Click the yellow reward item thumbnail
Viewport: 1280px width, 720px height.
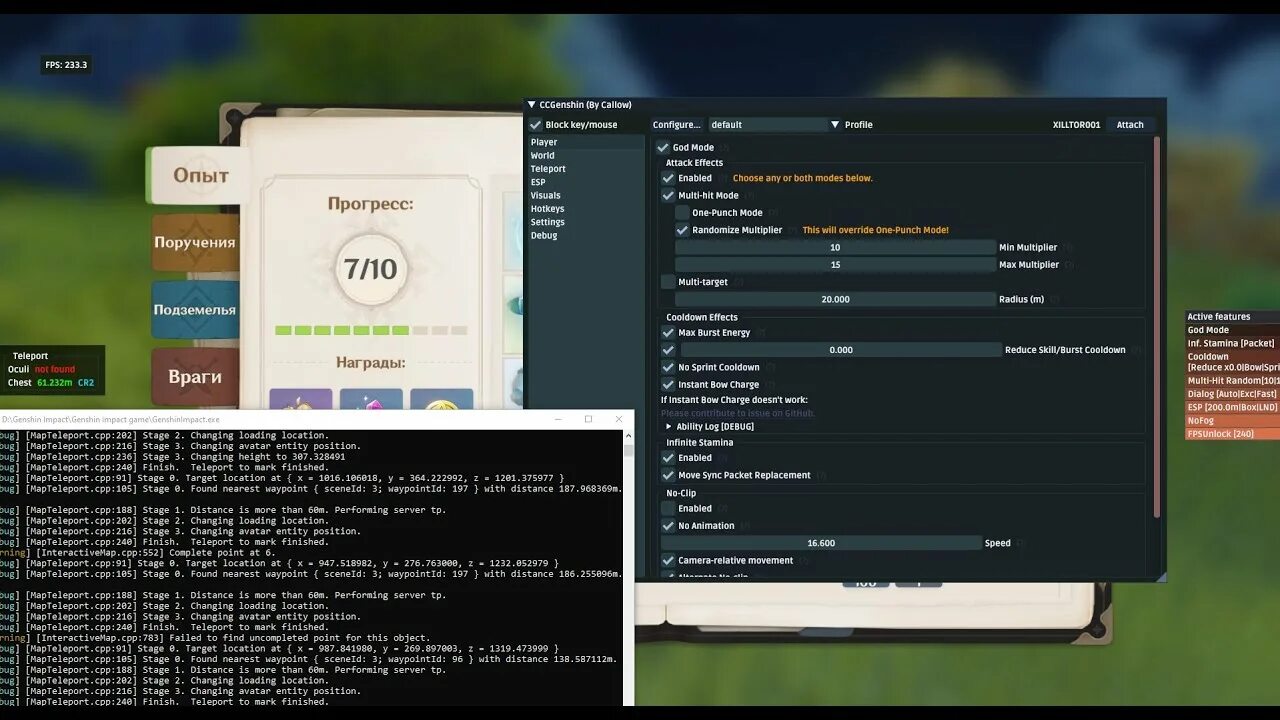441,398
